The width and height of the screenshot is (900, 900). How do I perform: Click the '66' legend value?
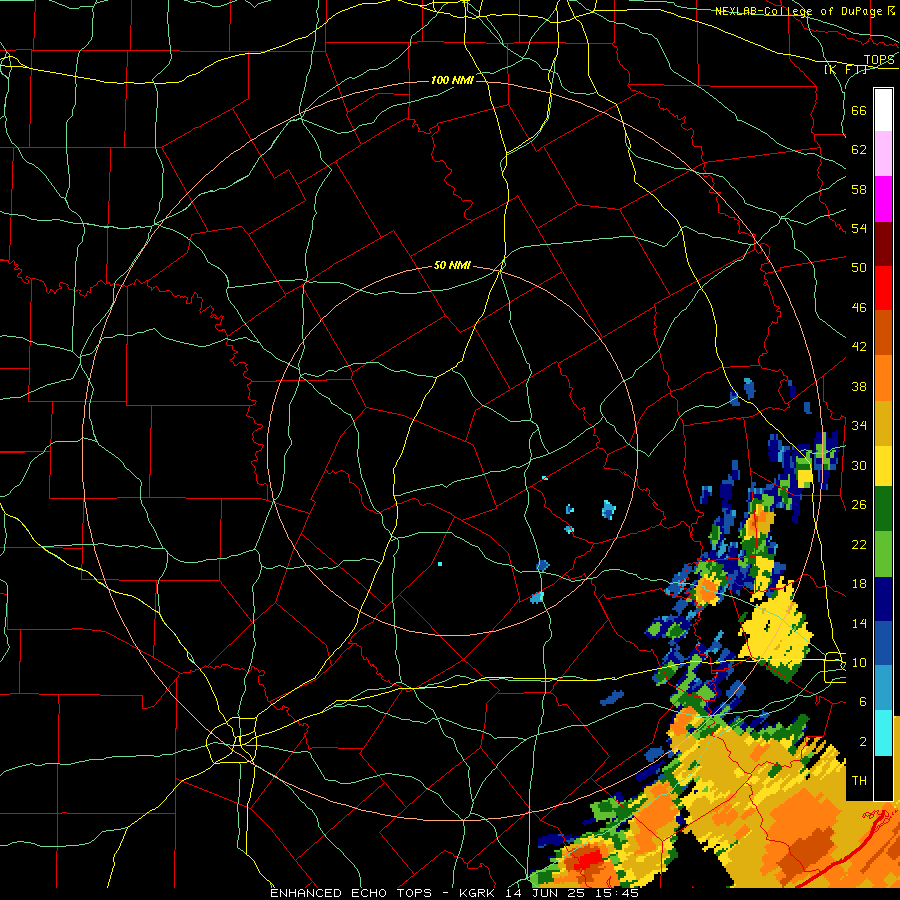click(x=859, y=110)
